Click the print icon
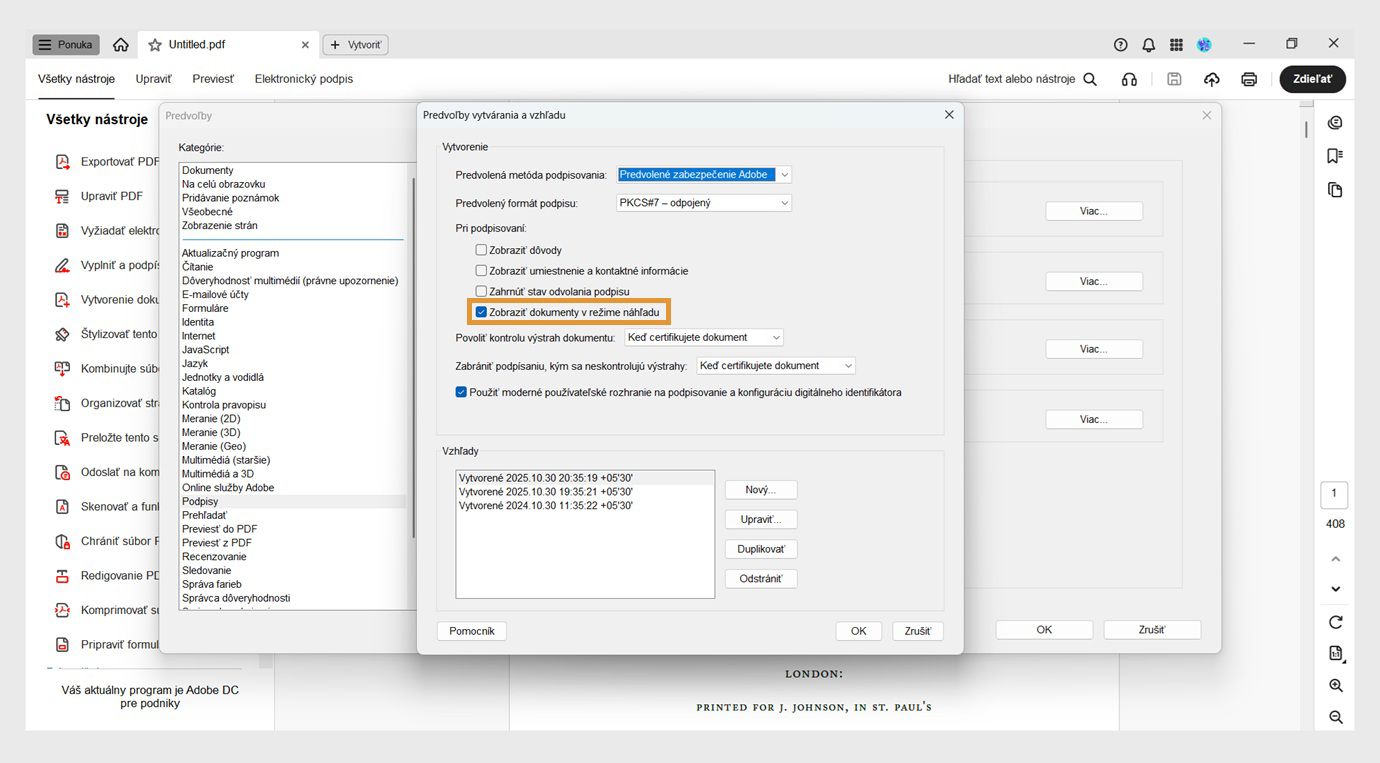The image size is (1380, 763). (x=1248, y=79)
